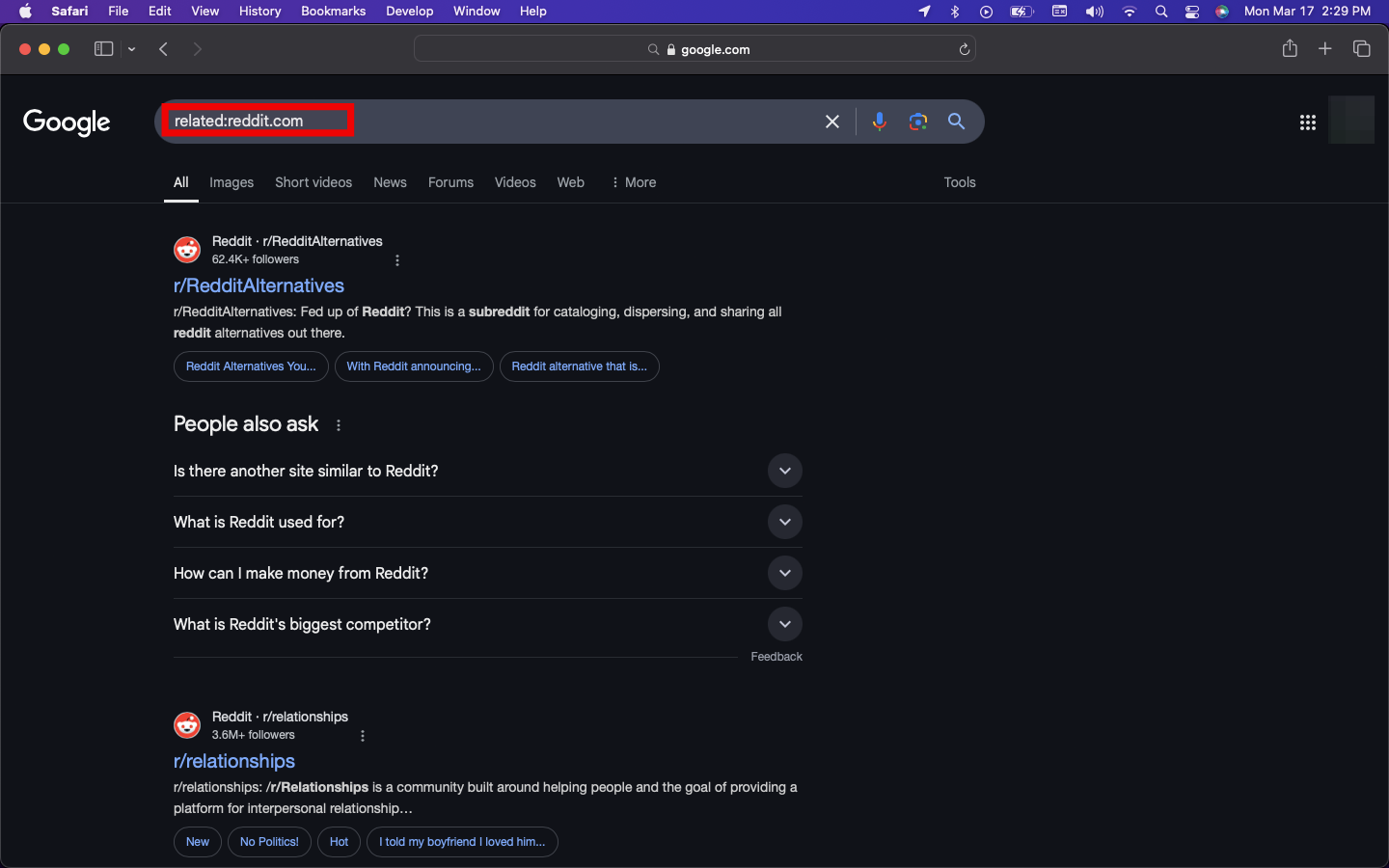
Task: Reload the page in address bar
Action: 964,49
